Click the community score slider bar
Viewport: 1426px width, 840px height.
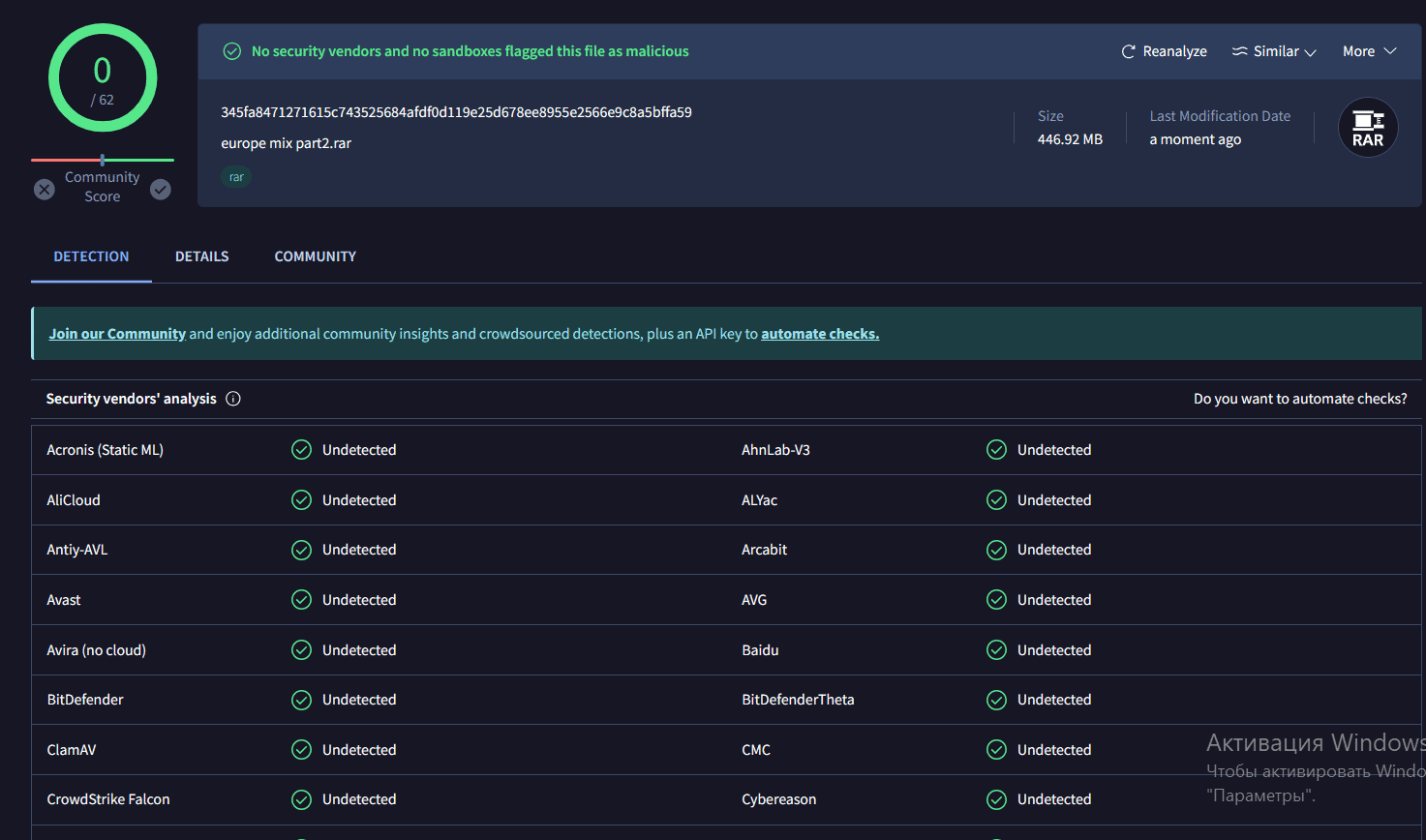[x=103, y=160]
